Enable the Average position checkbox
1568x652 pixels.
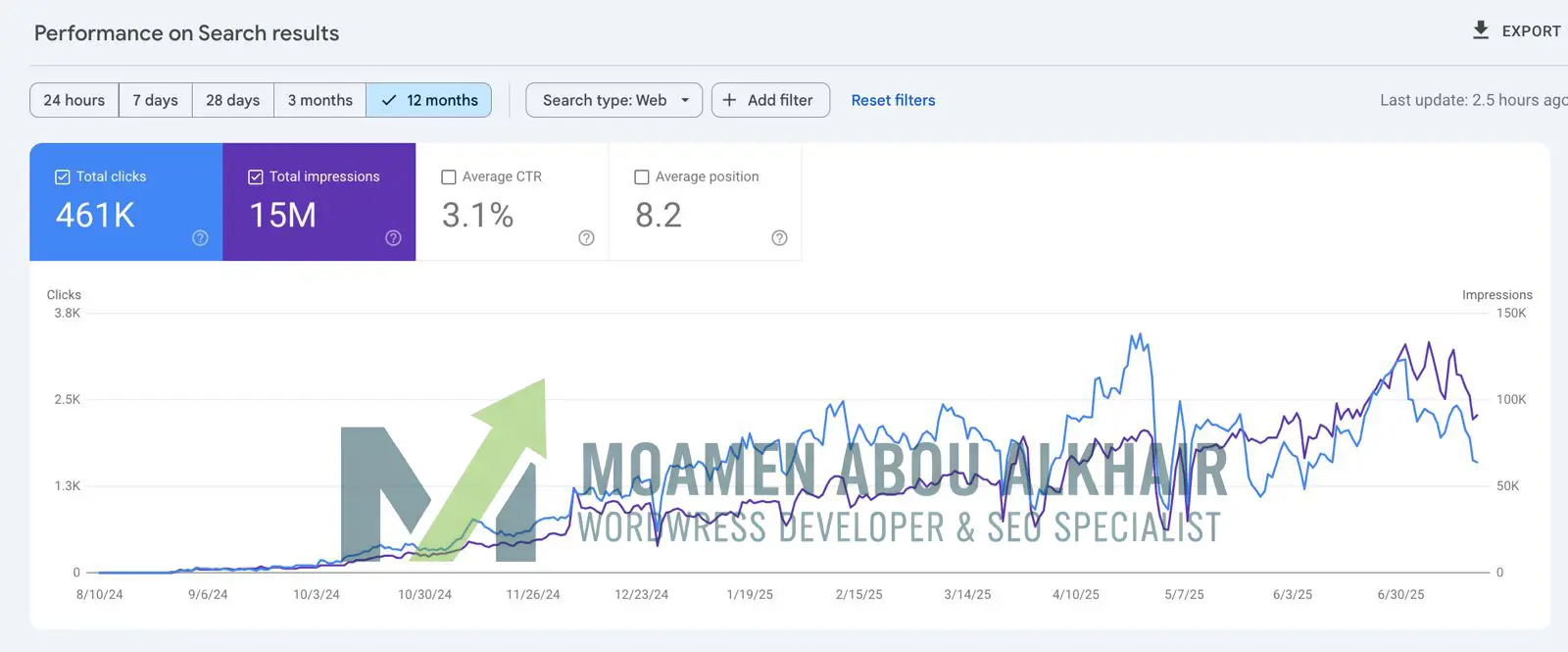coord(642,177)
